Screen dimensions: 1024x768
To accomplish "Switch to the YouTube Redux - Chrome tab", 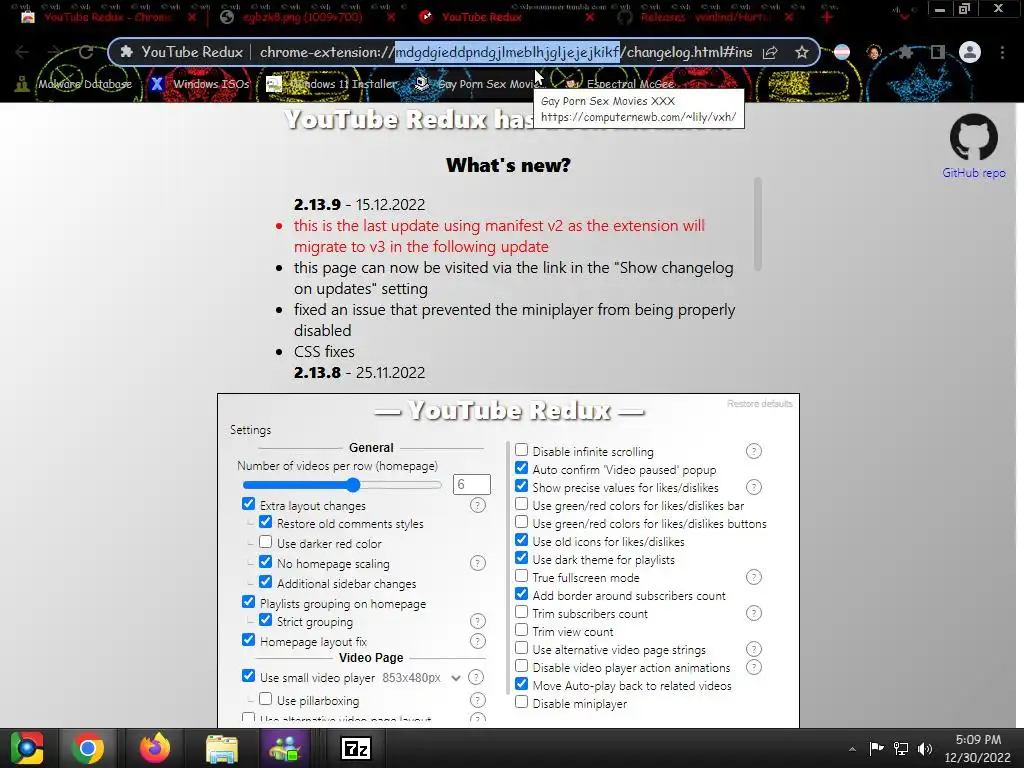I will (108, 17).
